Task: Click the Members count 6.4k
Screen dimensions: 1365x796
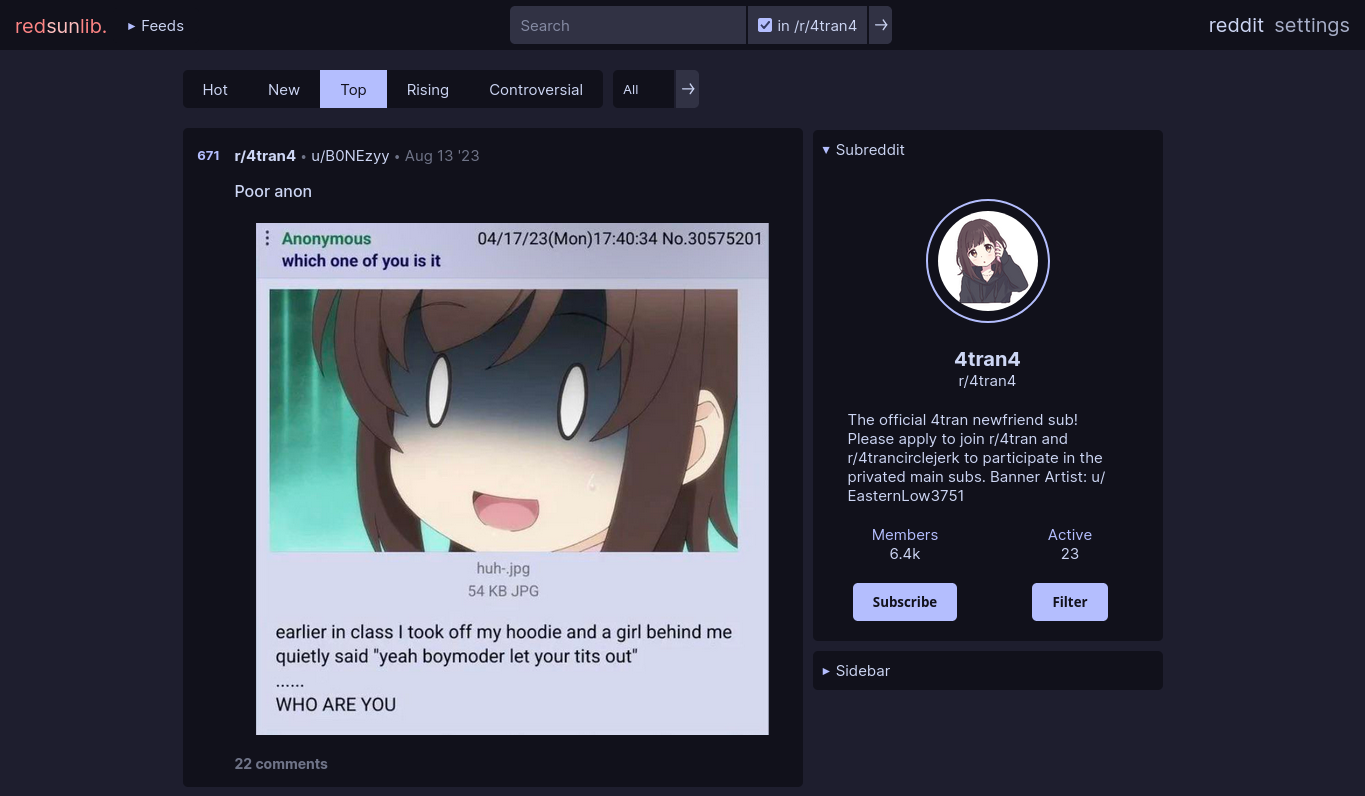Action: pyautogui.click(x=905, y=554)
